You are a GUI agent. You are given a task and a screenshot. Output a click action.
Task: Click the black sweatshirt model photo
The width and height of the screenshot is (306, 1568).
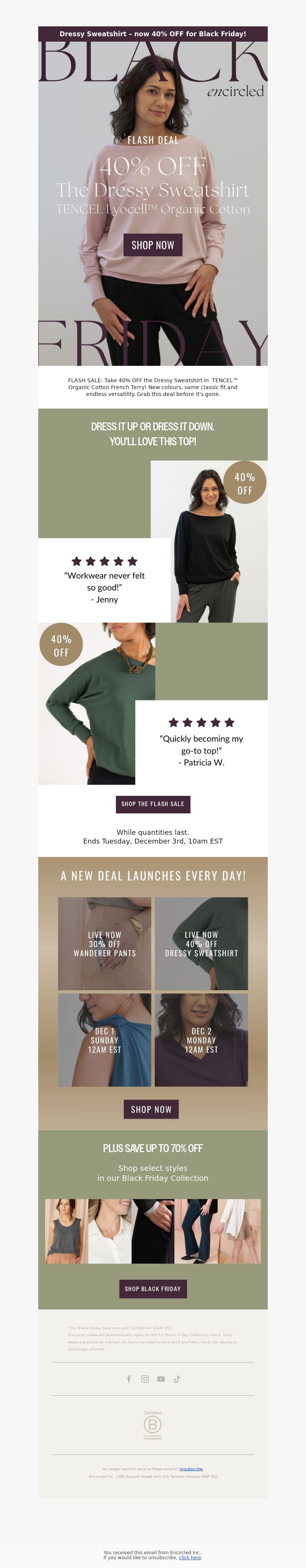tap(209, 541)
